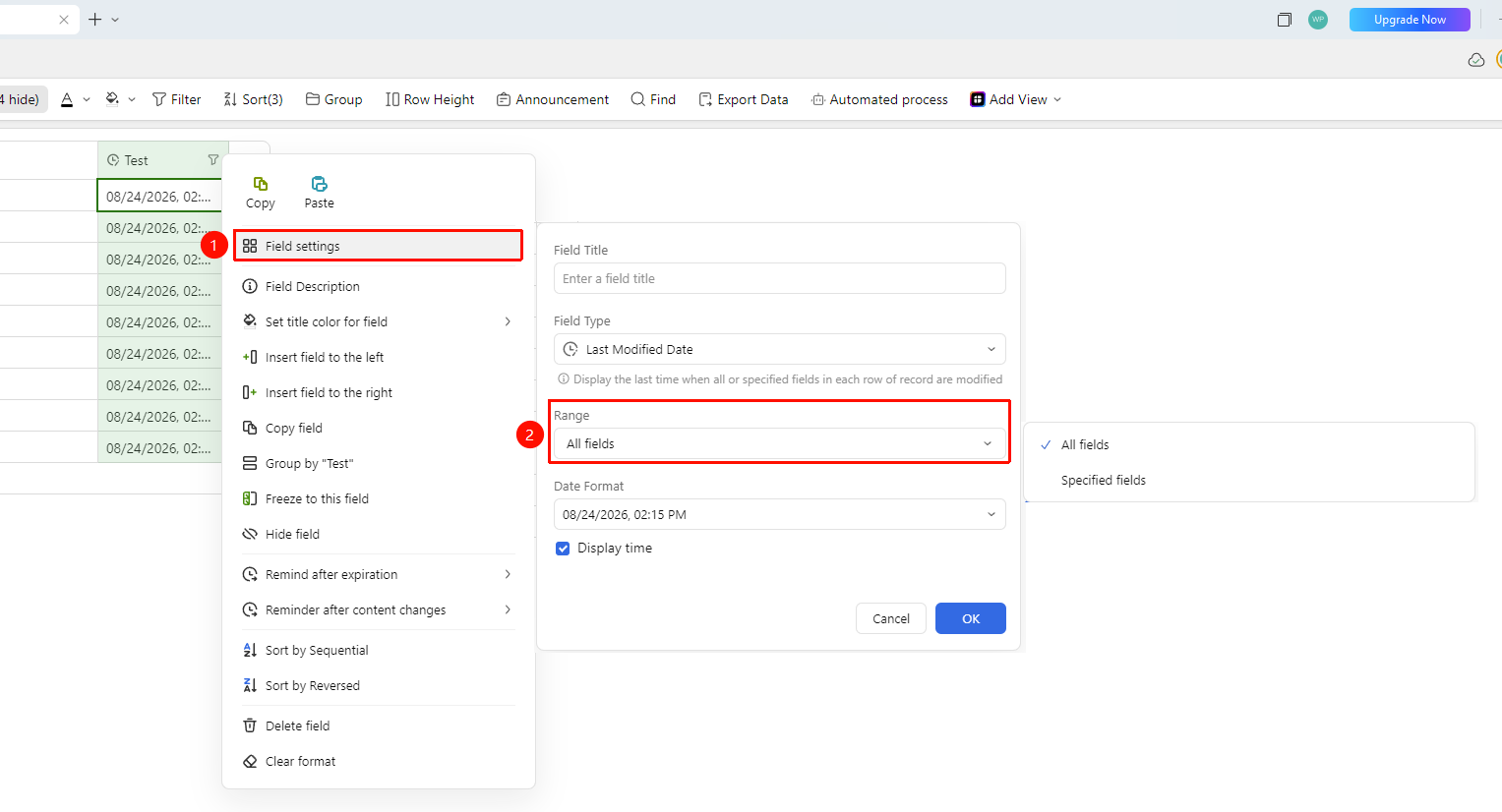Select Field settings menu entry

click(x=379, y=246)
